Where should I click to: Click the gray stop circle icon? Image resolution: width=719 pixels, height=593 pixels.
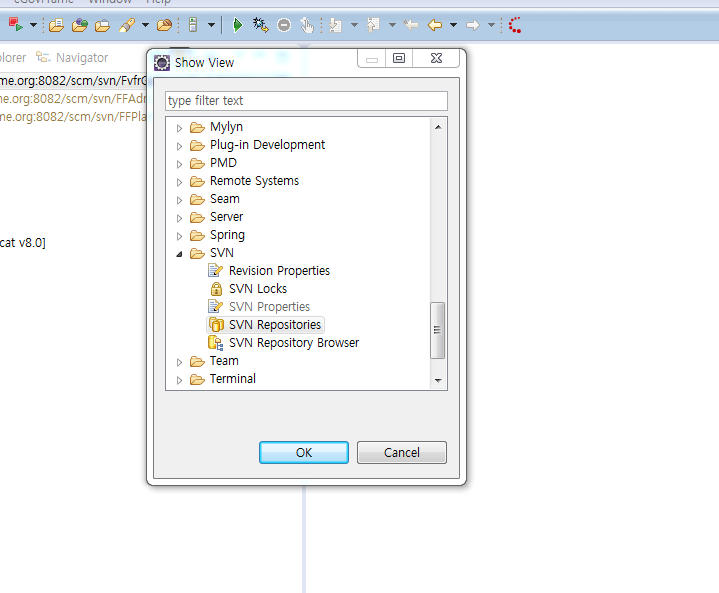point(284,25)
